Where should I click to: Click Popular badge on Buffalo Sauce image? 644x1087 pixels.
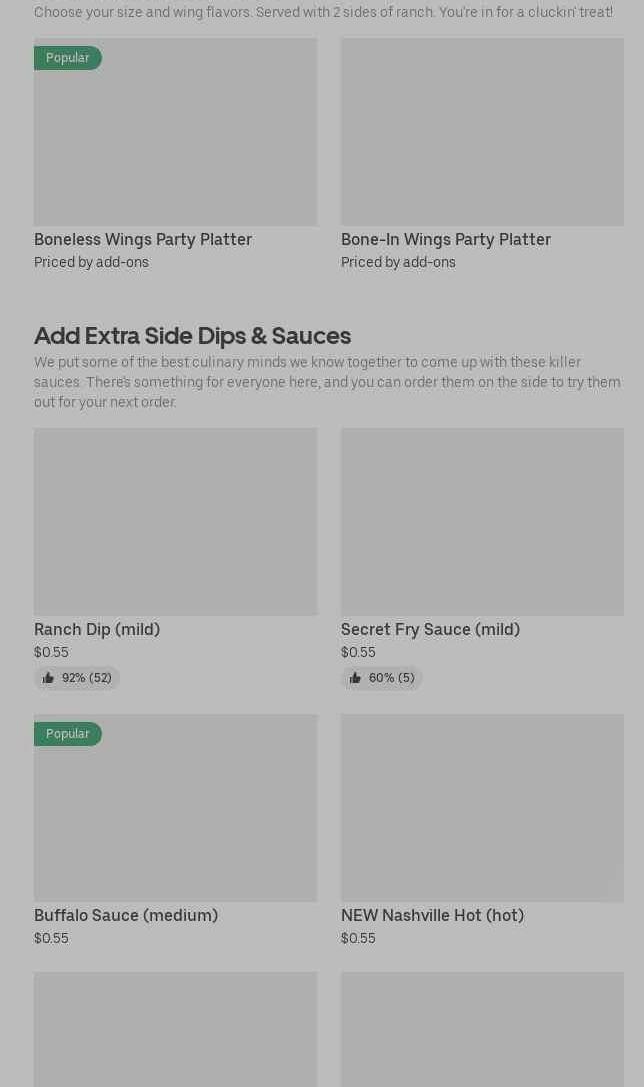68,734
